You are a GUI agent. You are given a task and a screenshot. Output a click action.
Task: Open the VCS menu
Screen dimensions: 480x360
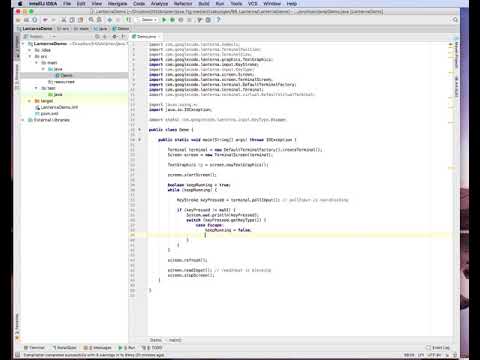[253, 4]
